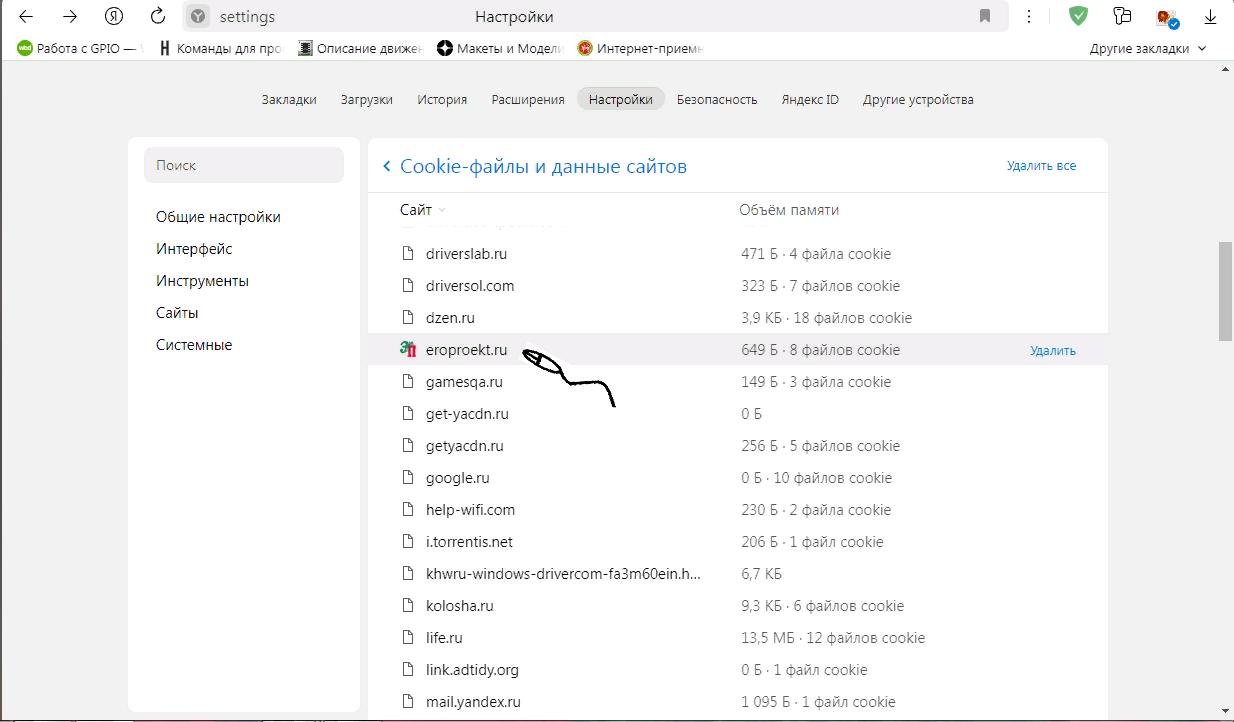The height and width of the screenshot is (722, 1234).
Task: Click the file icon beside google.ru
Action: [x=407, y=478]
